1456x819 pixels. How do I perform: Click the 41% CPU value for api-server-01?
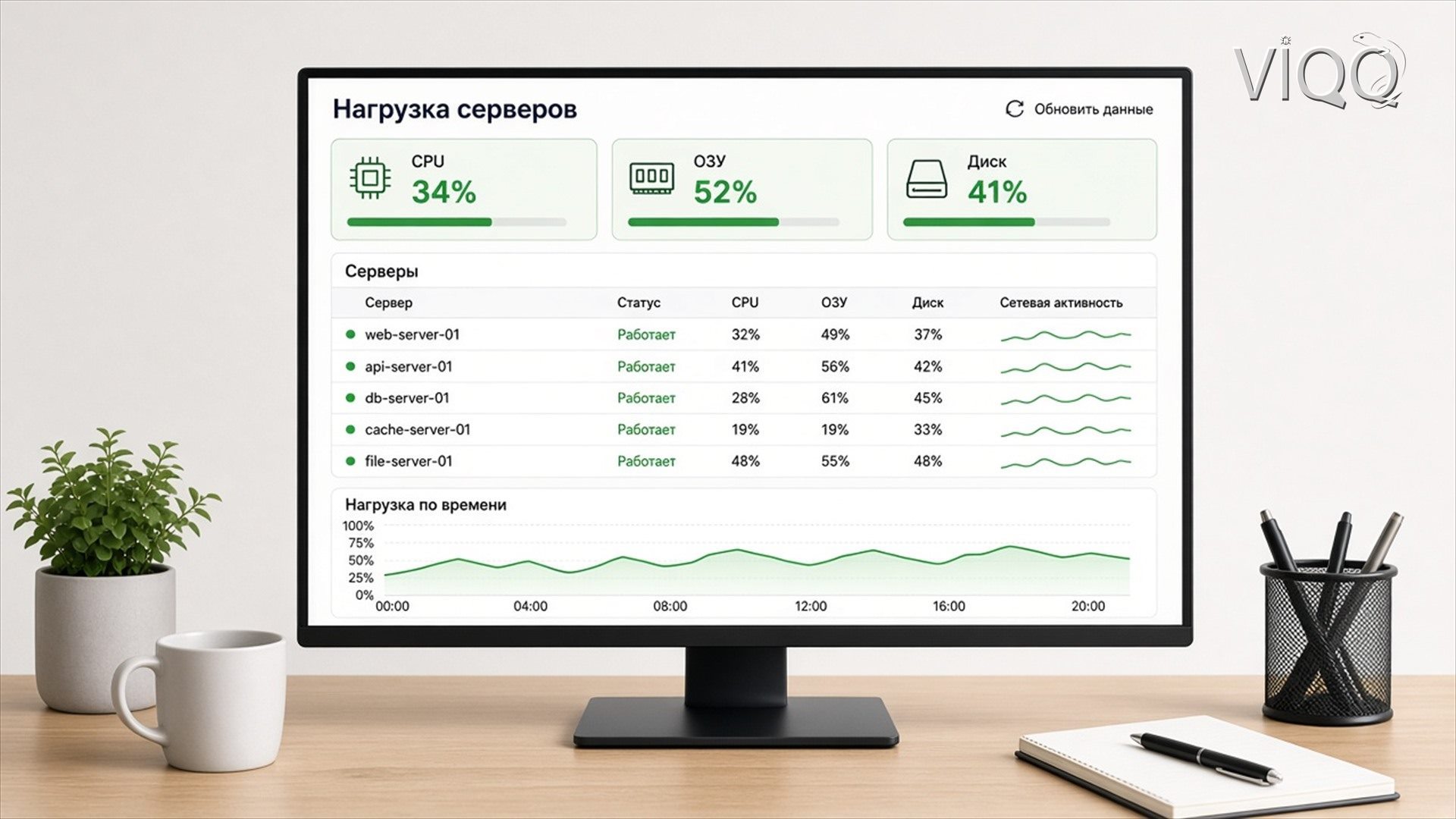[x=745, y=366]
